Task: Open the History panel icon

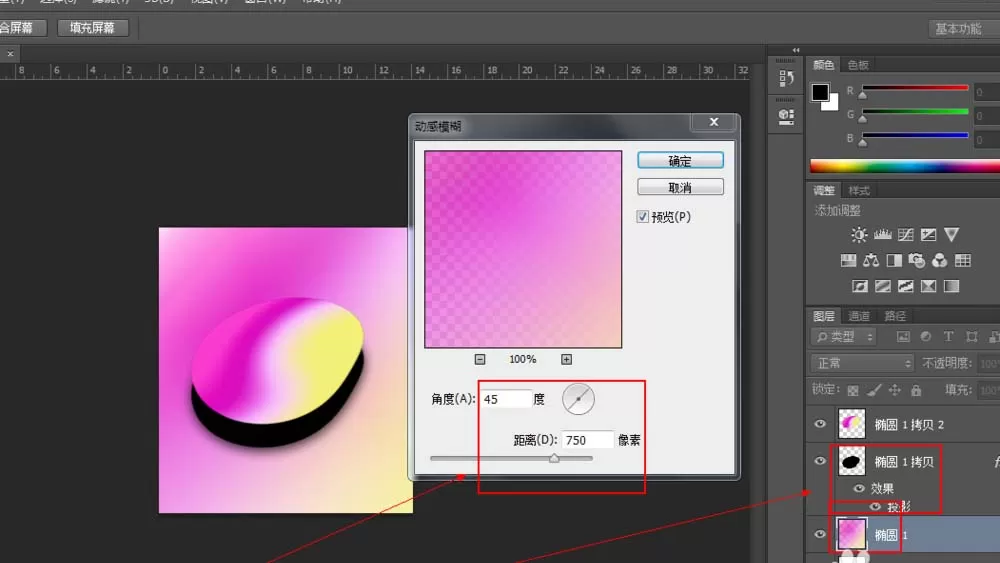Action: point(786,78)
